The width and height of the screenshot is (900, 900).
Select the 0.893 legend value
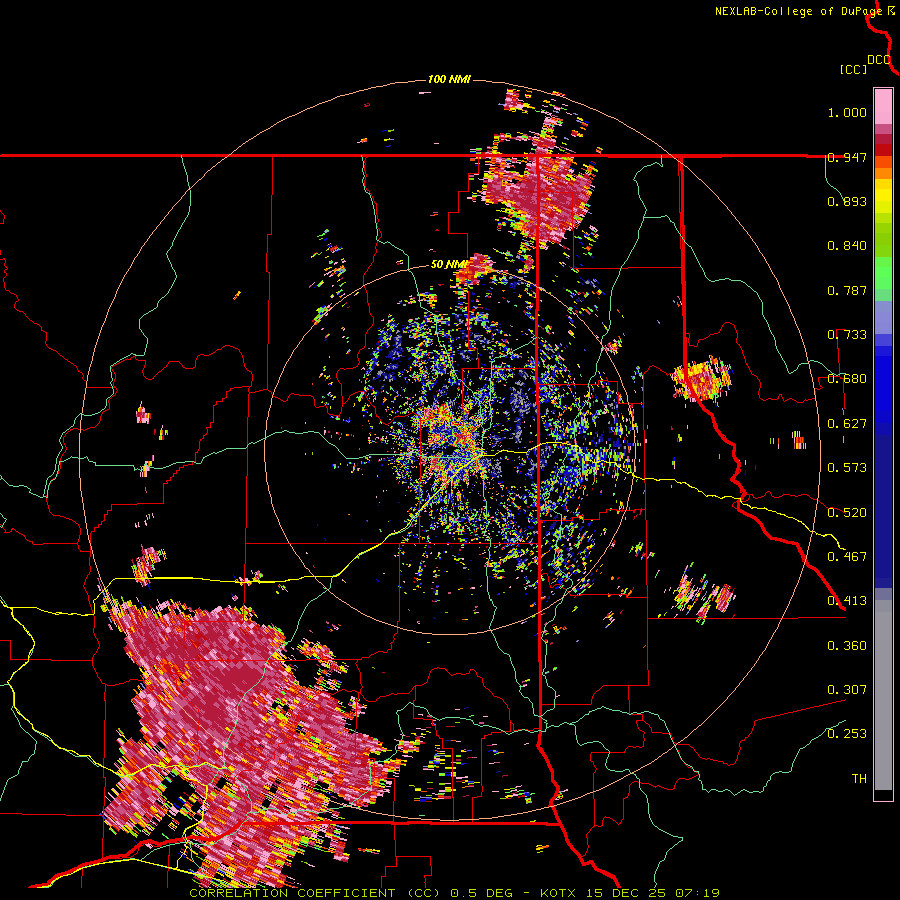(x=847, y=201)
